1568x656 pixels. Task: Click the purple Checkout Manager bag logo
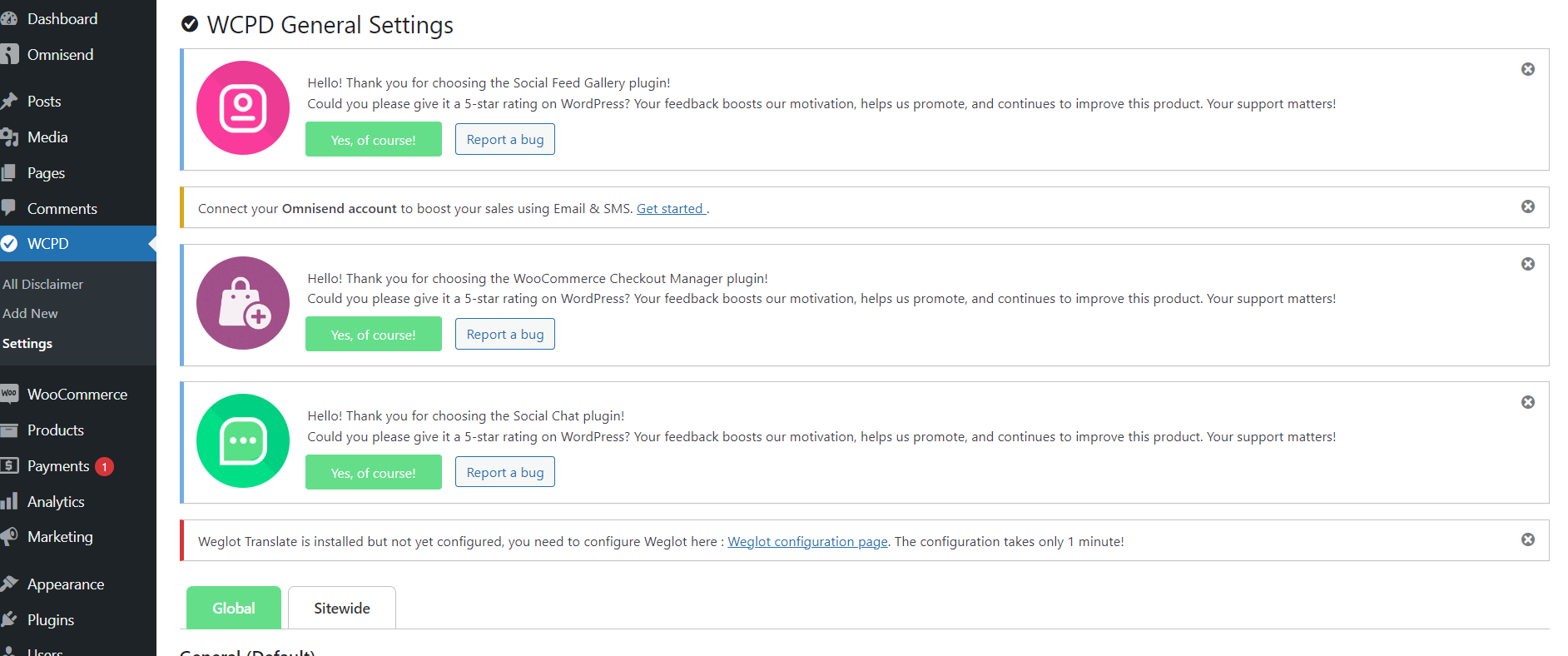click(x=243, y=303)
